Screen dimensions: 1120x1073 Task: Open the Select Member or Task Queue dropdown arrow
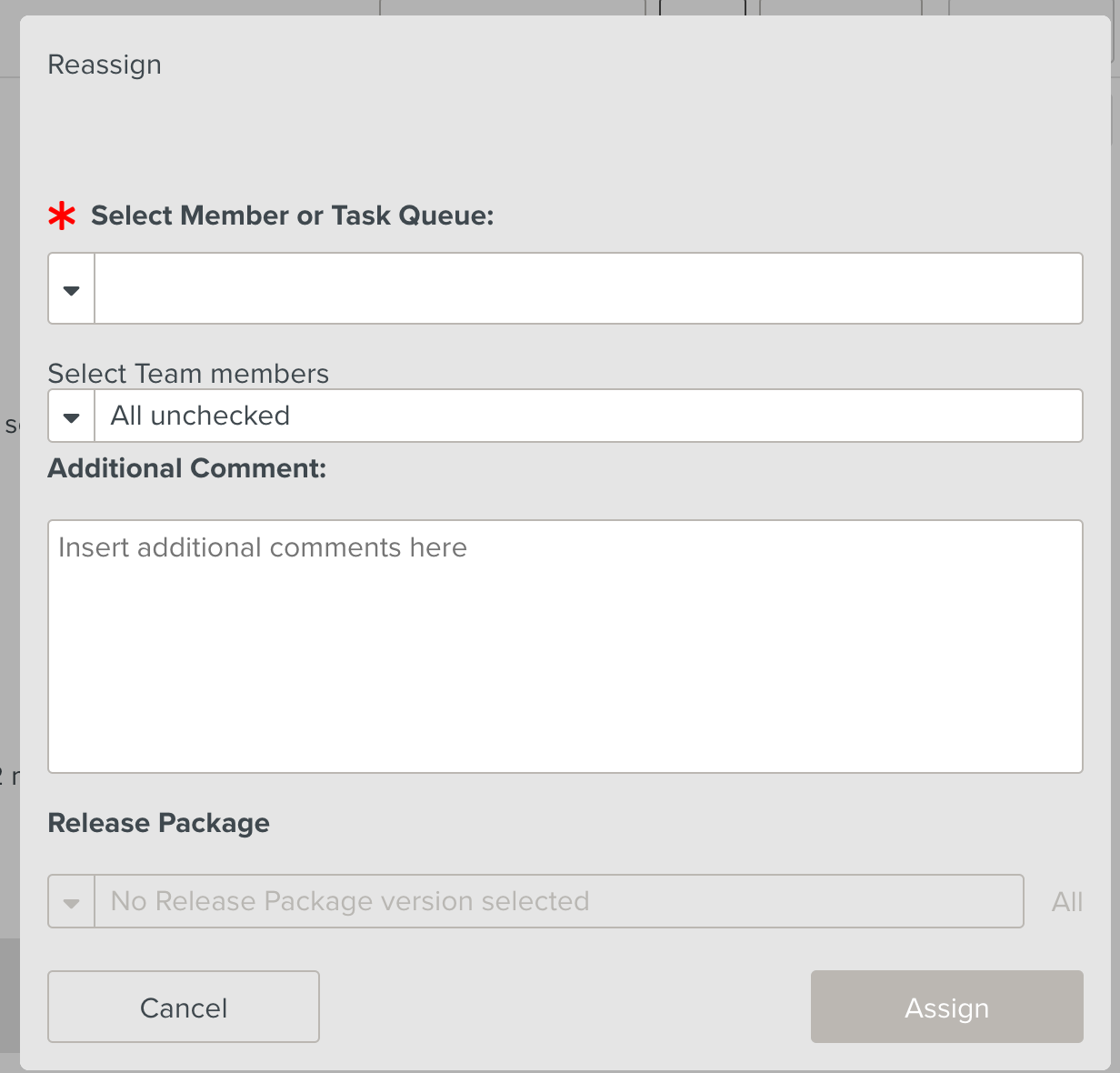tap(71, 289)
